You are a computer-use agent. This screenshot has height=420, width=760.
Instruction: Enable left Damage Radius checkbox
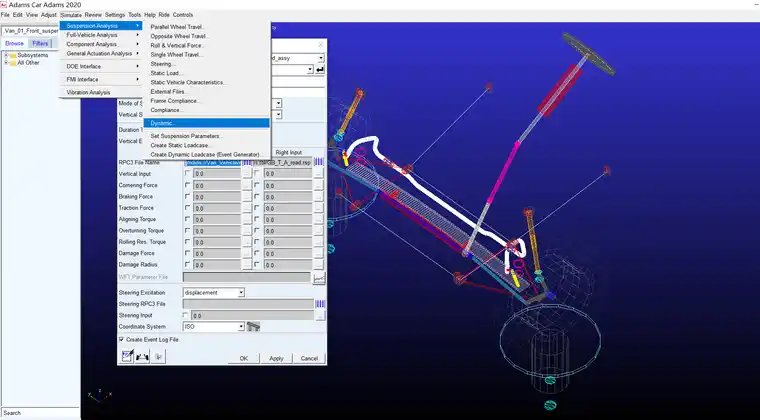(188, 264)
